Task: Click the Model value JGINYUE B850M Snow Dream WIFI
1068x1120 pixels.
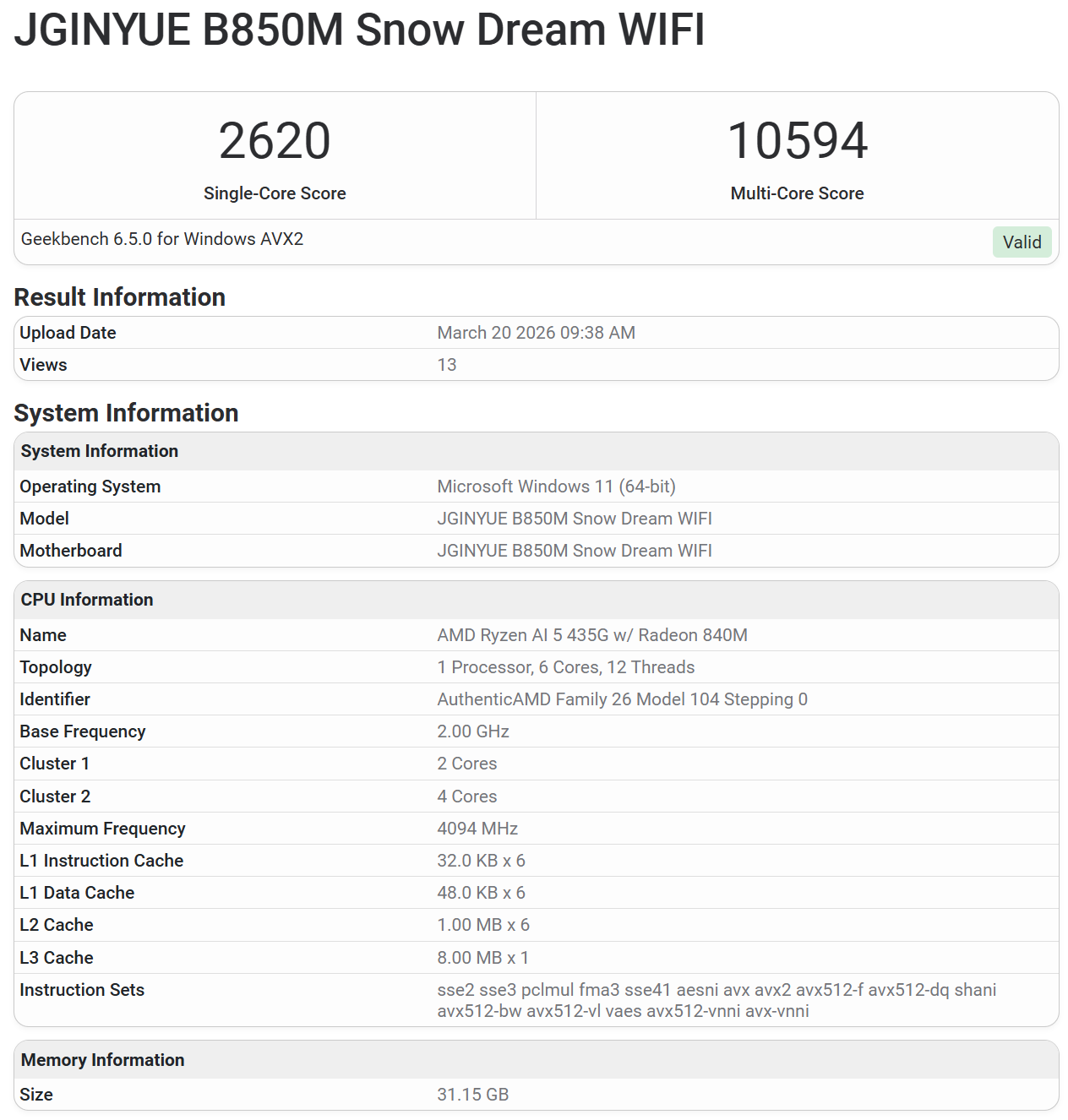Action: pyautogui.click(x=575, y=519)
